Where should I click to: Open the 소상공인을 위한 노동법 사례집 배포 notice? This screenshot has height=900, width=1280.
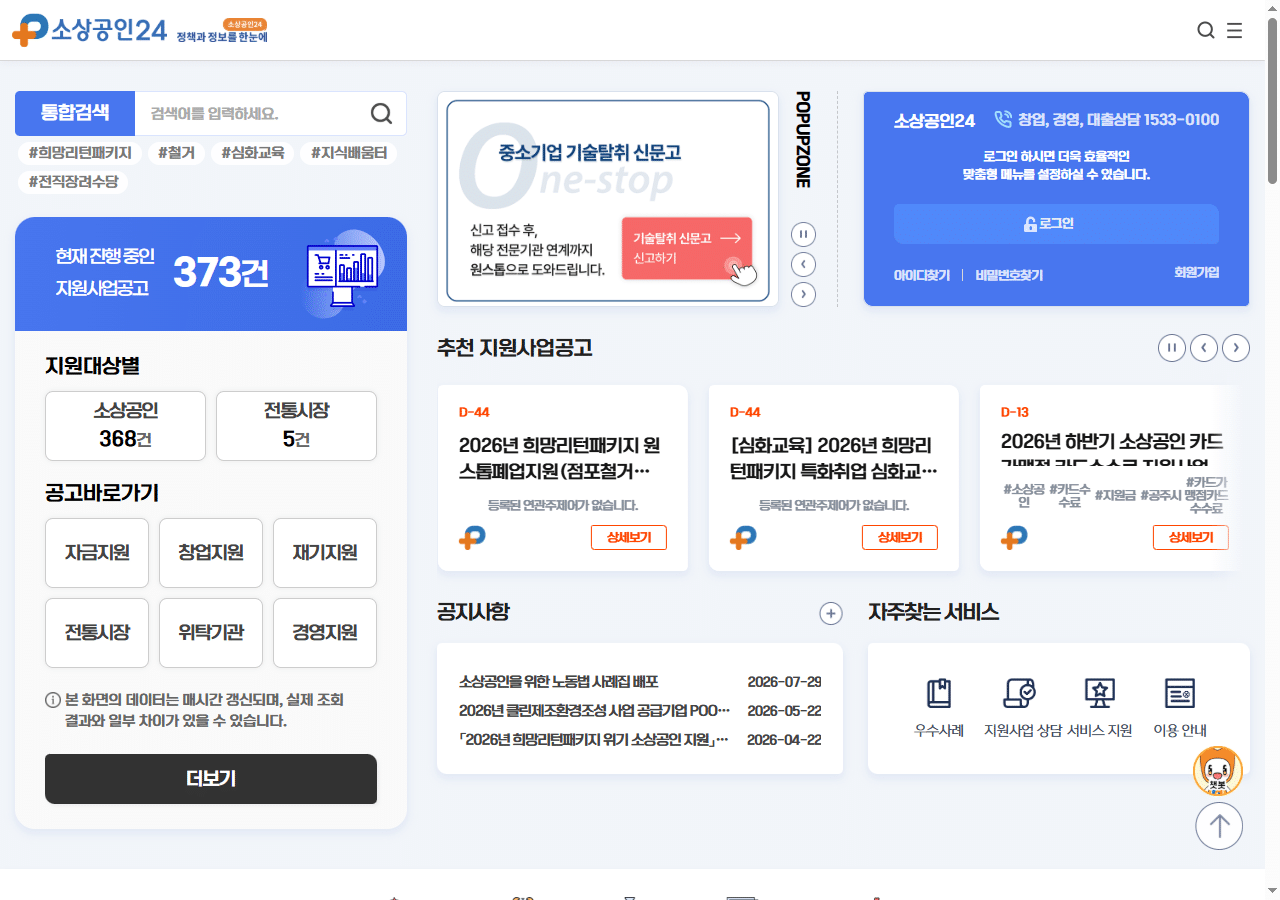point(559,682)
